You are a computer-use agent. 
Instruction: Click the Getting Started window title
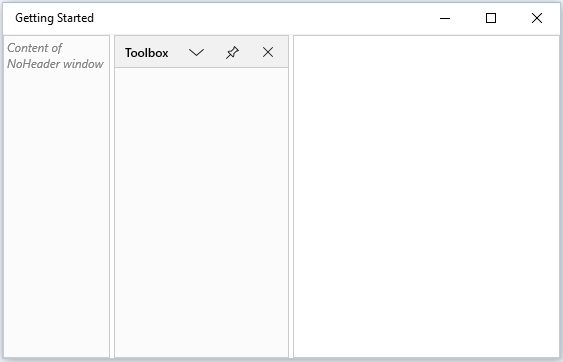(x=55, y=18)
